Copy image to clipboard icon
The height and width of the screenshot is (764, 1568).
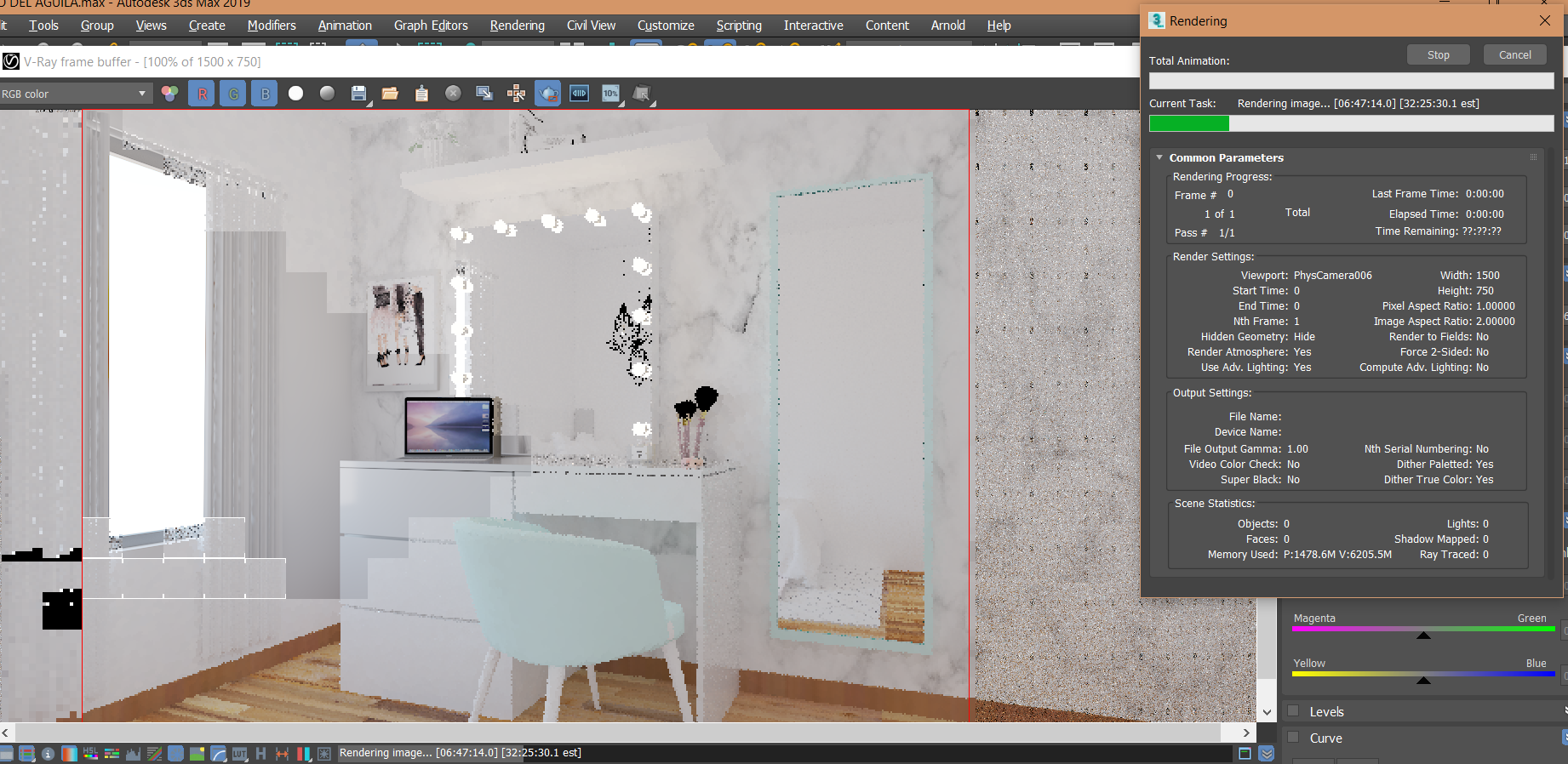(x=421, y=94)
